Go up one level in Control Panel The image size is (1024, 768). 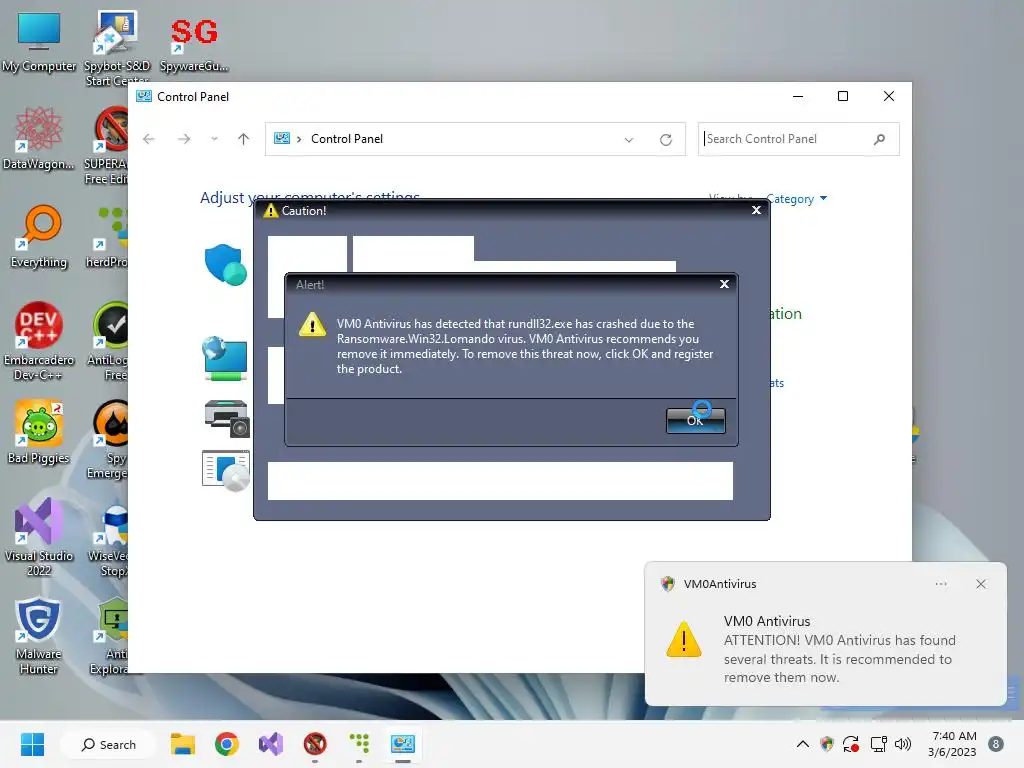click(x=244, y=139)
